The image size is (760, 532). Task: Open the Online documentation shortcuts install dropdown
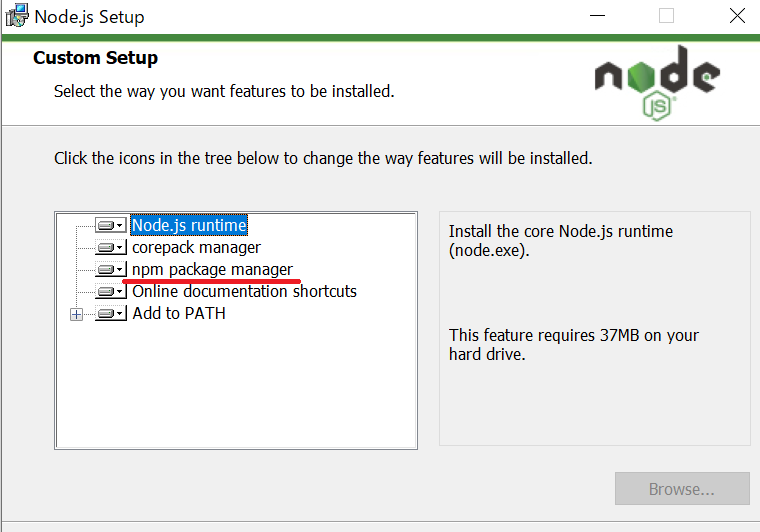point(111,292)
